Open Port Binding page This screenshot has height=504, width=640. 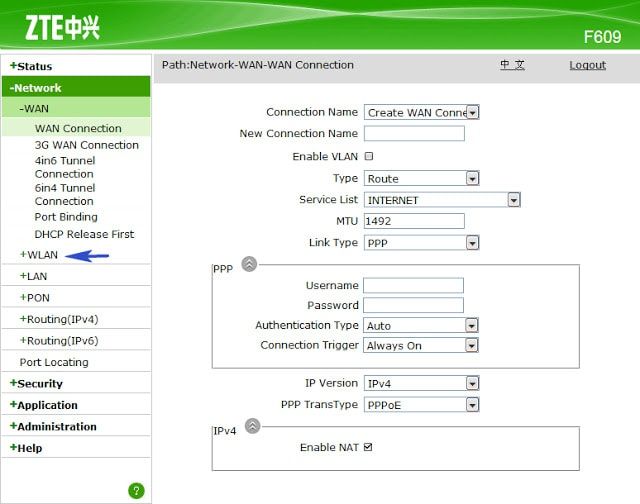coord(66,217)
